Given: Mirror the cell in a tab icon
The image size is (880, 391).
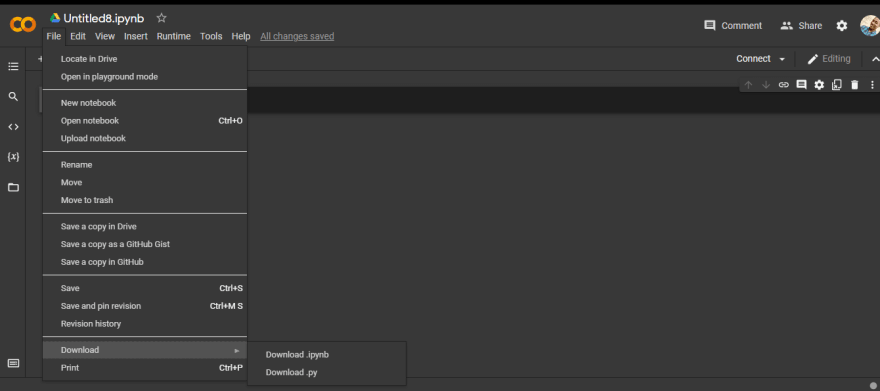Looking at the screenshot, I should click(837, 85).
